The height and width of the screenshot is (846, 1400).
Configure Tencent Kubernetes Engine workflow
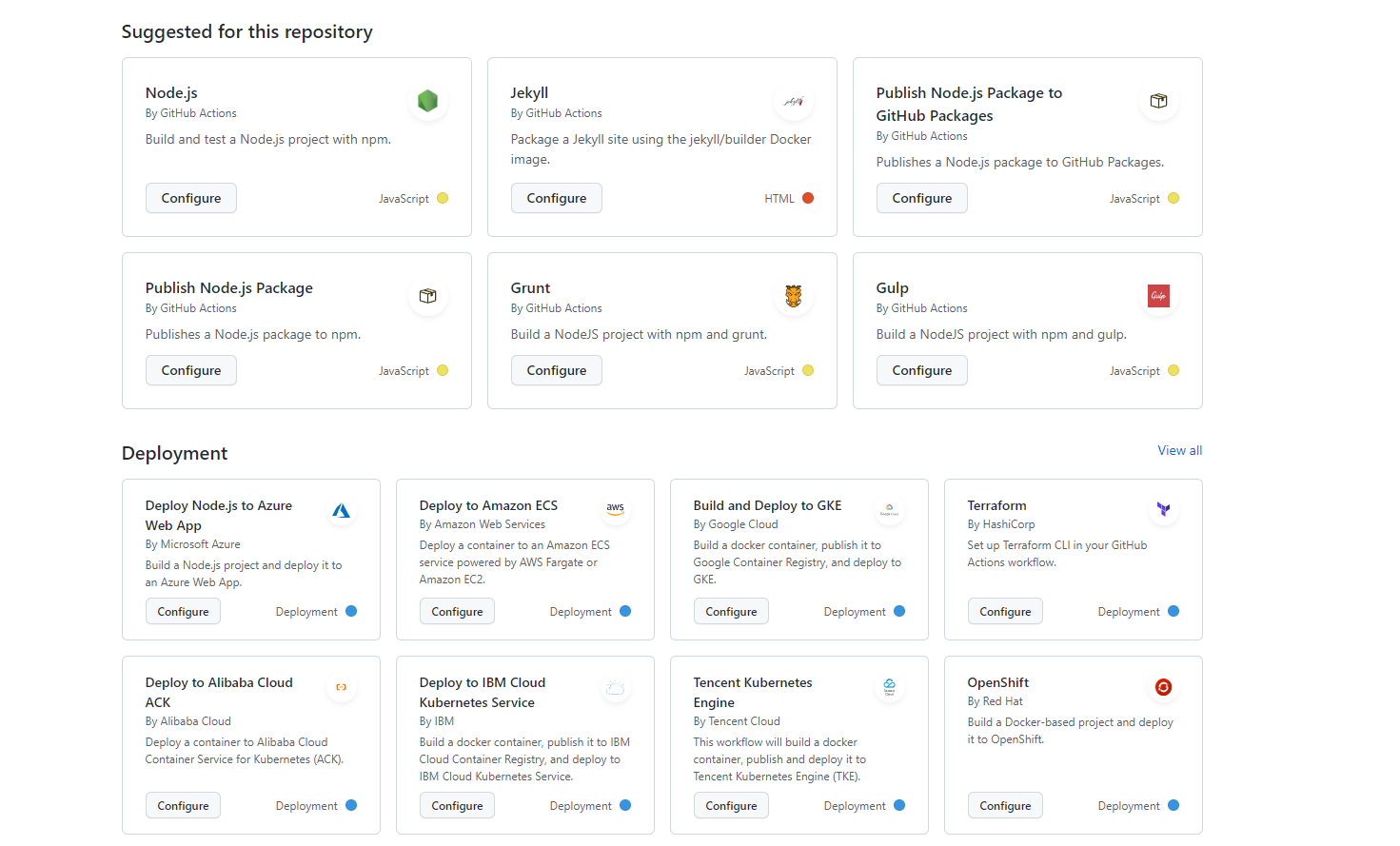pos(731,805)
